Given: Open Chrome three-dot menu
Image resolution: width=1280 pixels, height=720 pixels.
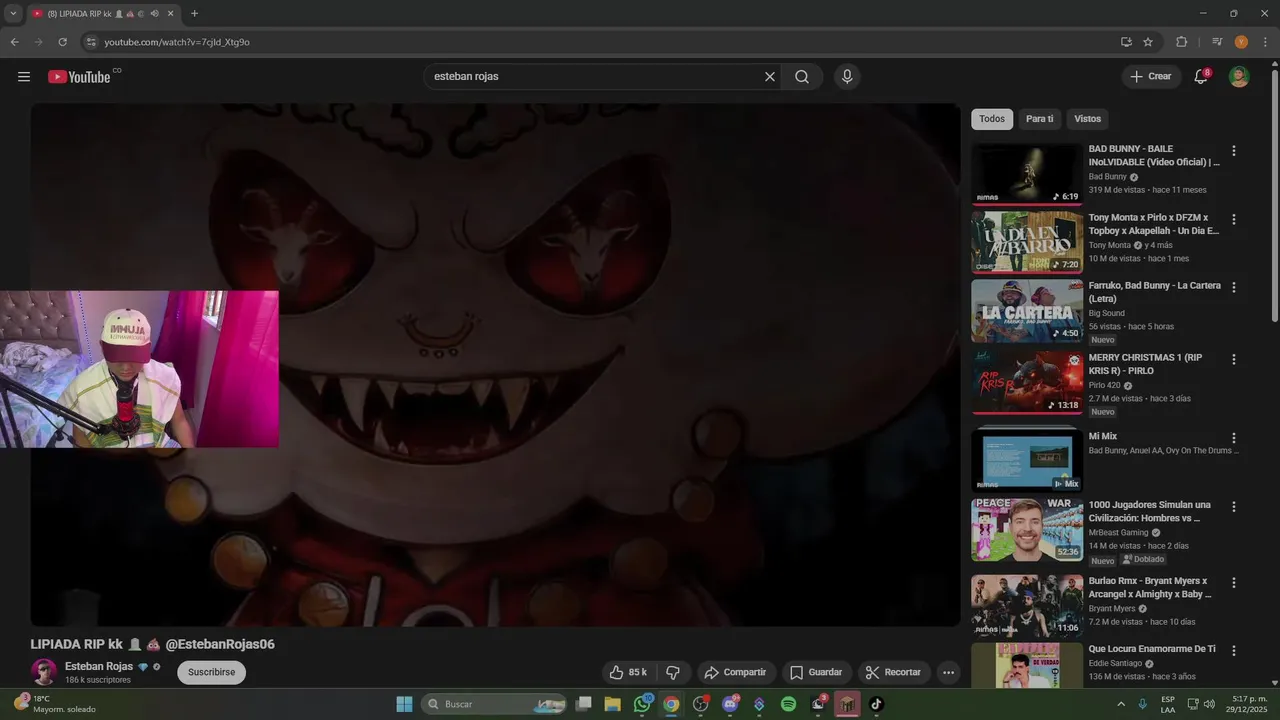Looking at the screenshot, I should coord(1265,42).
